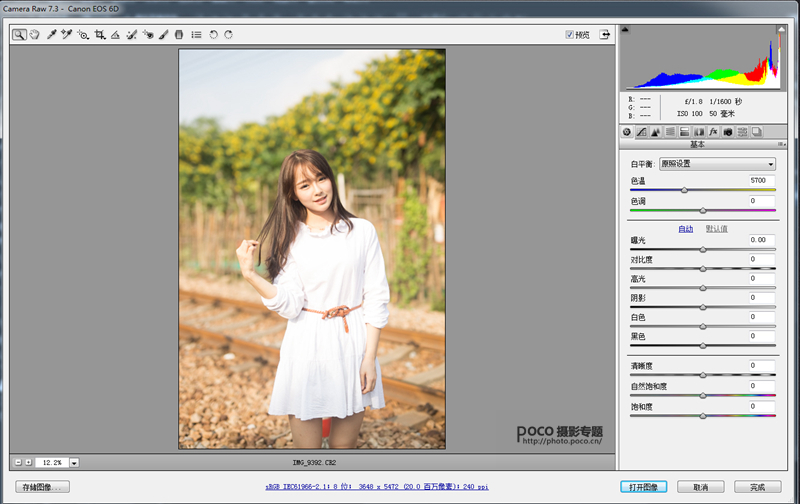Click the 高光 highlights slider handle
Screen dimensions: 800x504
coord(703,288)
